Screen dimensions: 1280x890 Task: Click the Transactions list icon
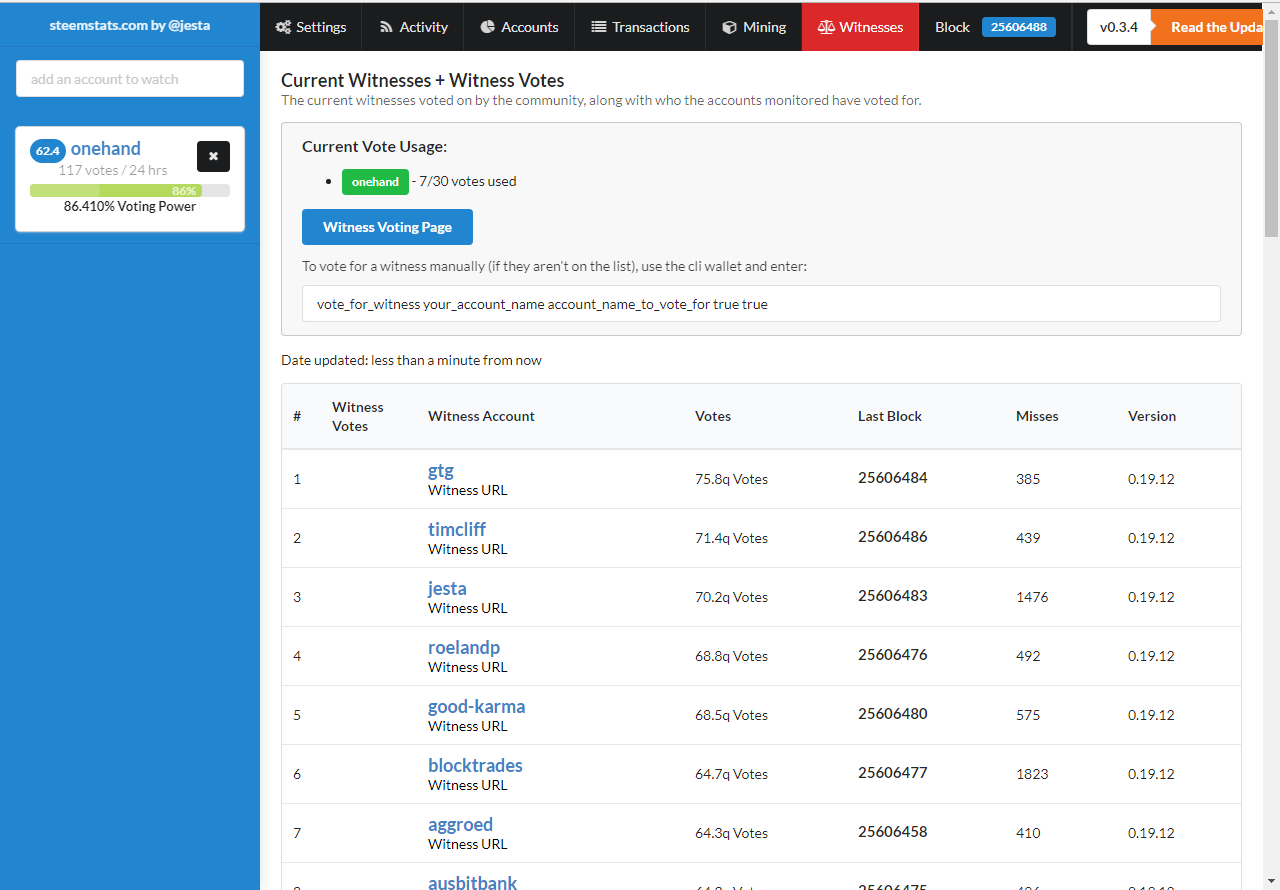click(598, 28)
